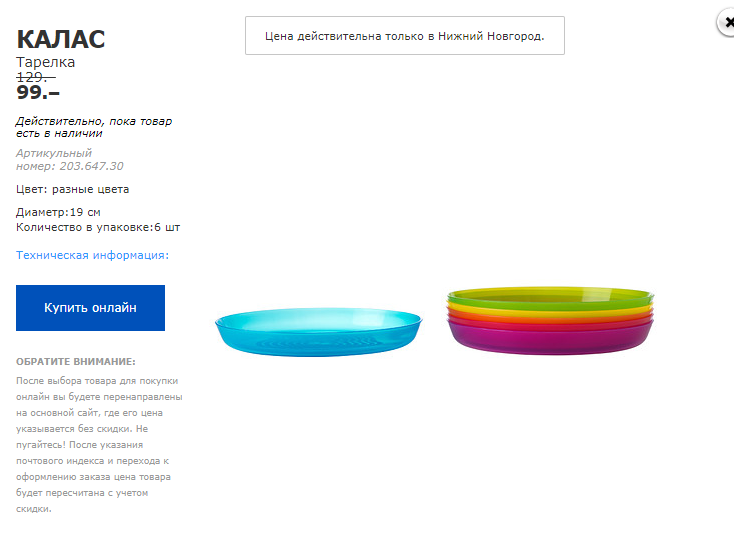Click the crossed-out old price 129

pyautogui.click(x=35, y=76)
